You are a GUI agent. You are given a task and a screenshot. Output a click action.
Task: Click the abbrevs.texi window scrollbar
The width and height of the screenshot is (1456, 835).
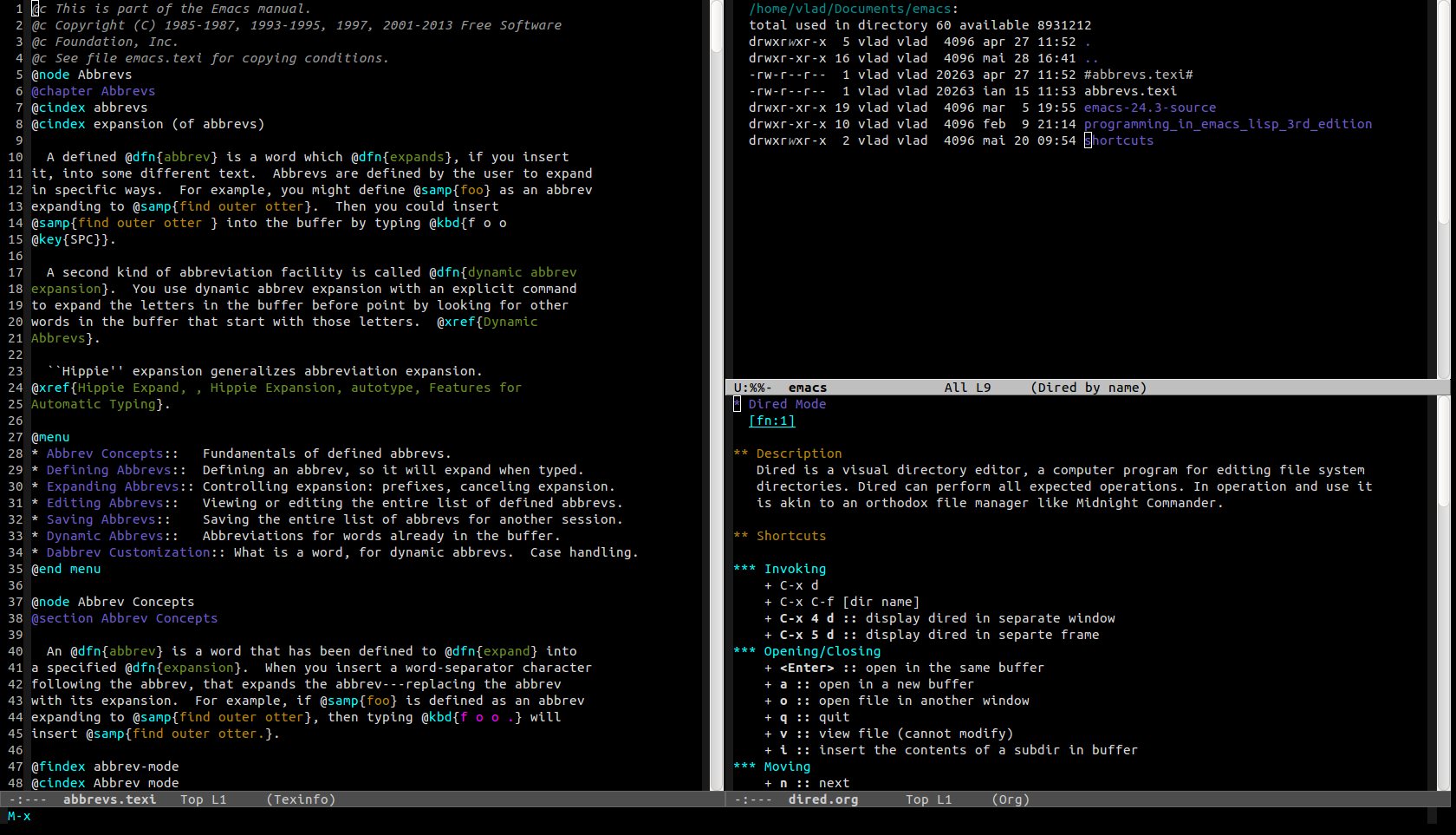717,395
